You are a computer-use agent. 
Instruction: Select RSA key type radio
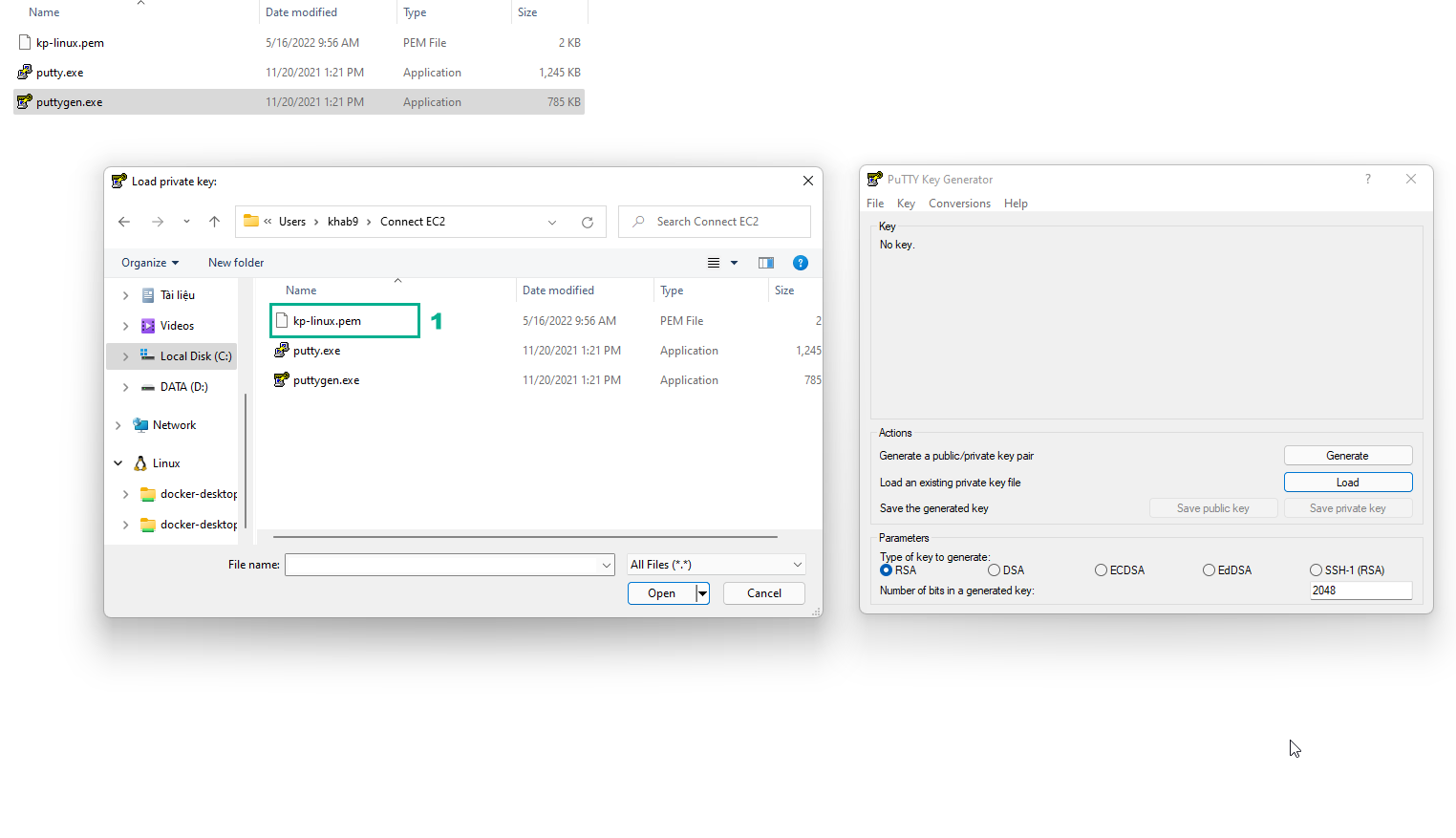tap(886, 570)
